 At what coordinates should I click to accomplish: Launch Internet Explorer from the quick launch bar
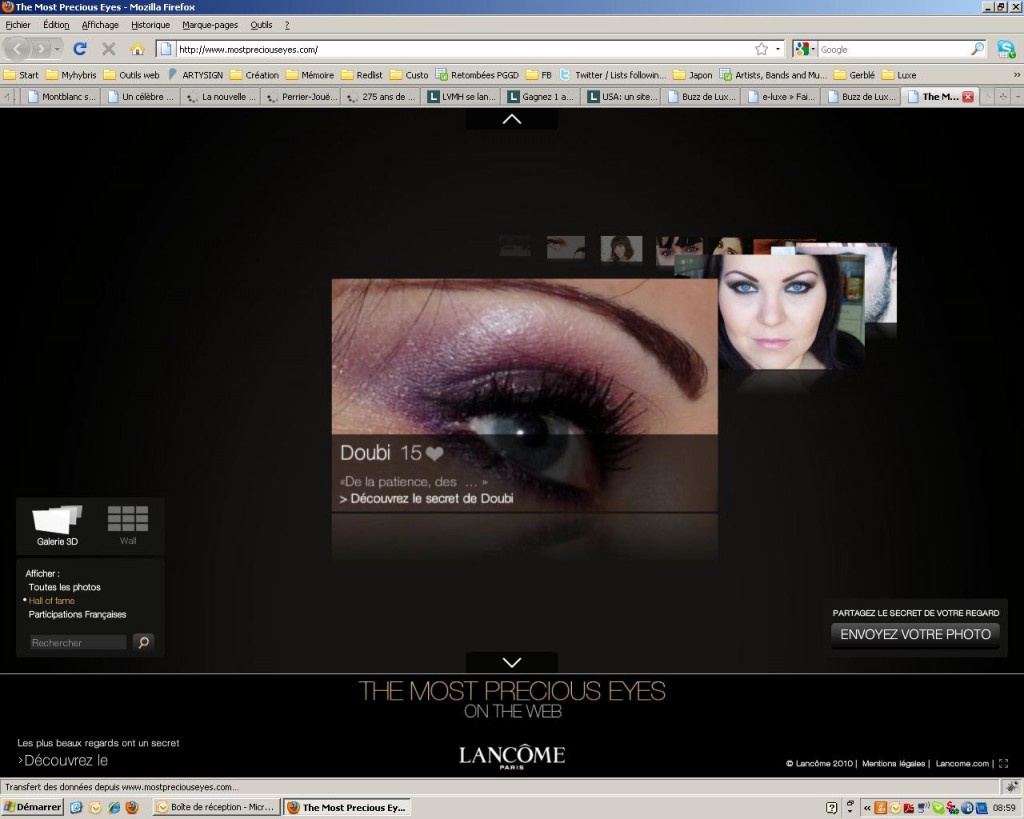(114, 807)
